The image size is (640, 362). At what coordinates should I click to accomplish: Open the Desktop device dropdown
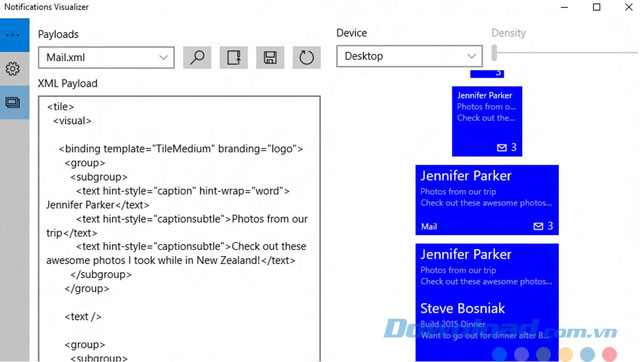[x=409, y=56]
